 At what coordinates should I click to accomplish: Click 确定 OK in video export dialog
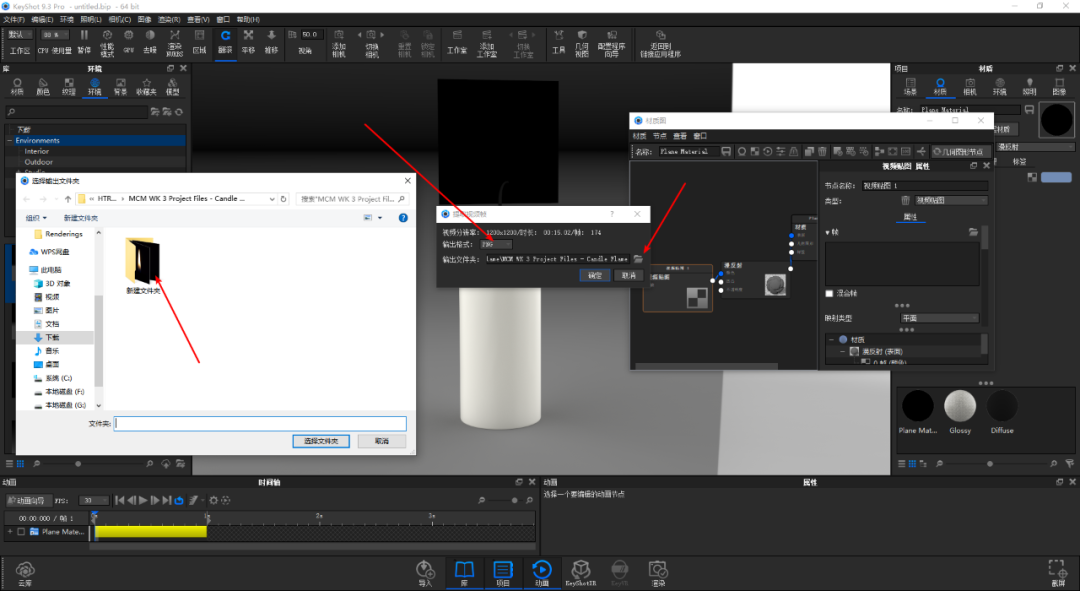pos(594,276)
